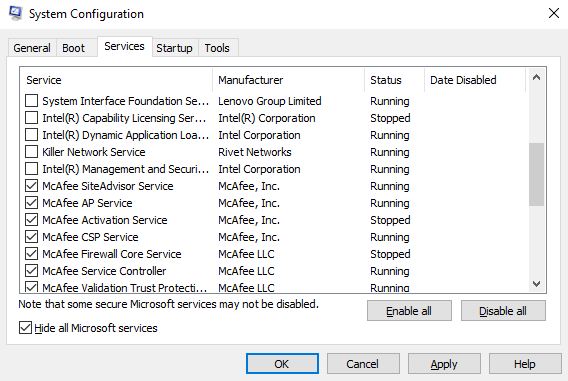Click Running status of Killer Network Service
This screenshot has width=568, height=381.
(x=390, y=152)
